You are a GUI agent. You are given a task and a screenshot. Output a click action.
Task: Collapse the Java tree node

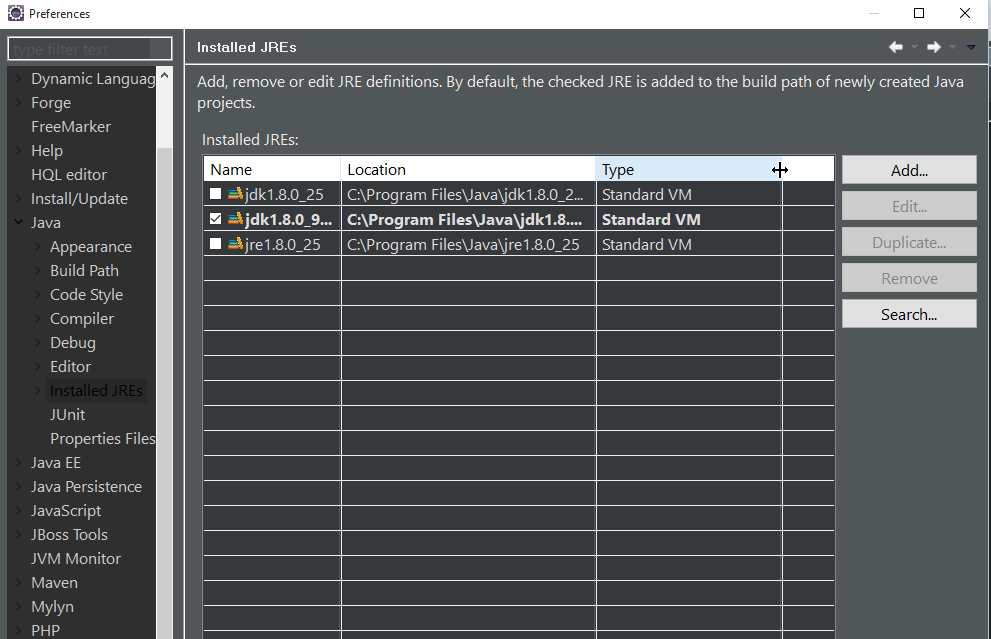point(18,222)
